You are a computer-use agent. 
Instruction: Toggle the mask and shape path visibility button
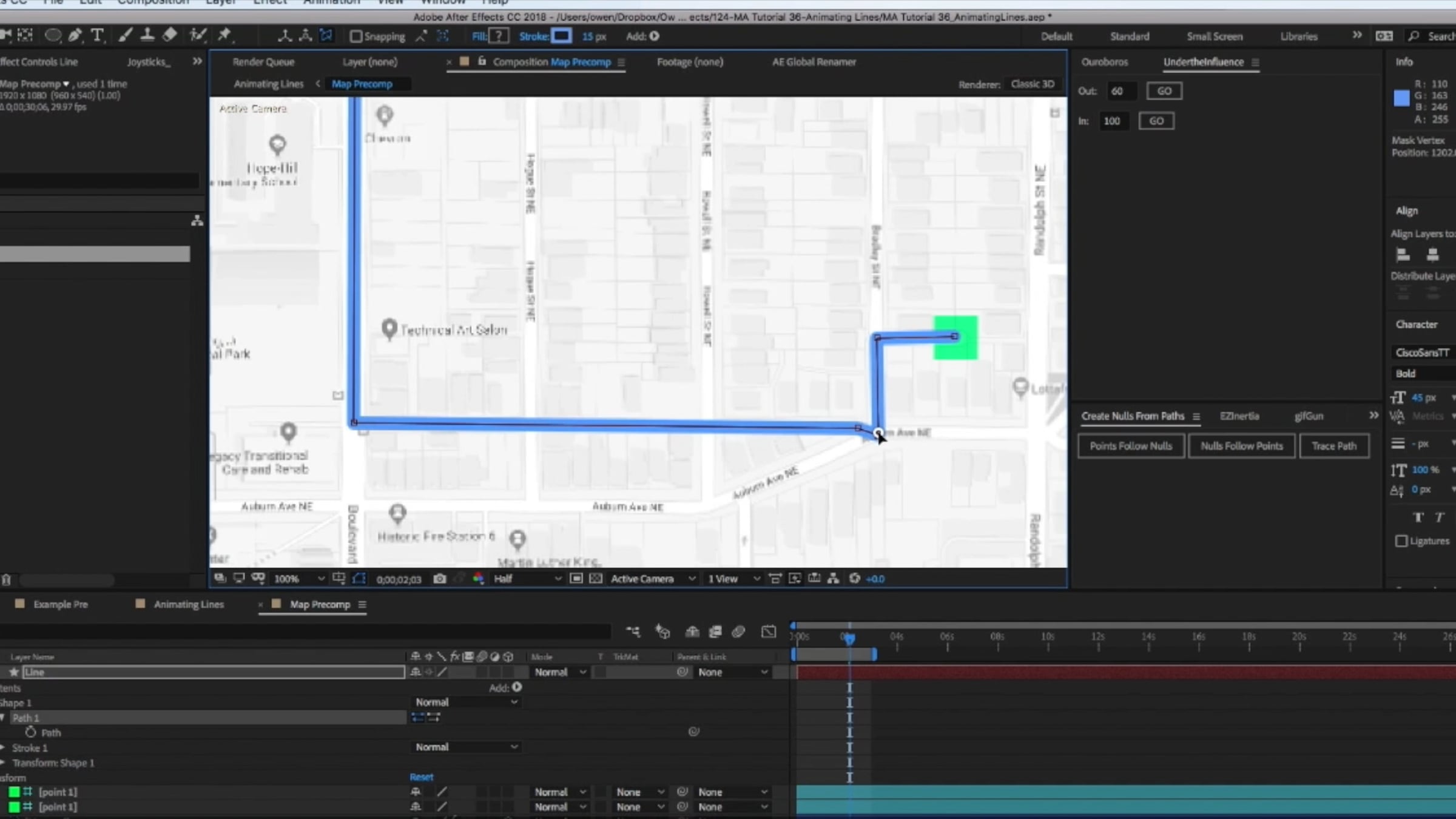point(359,579)
